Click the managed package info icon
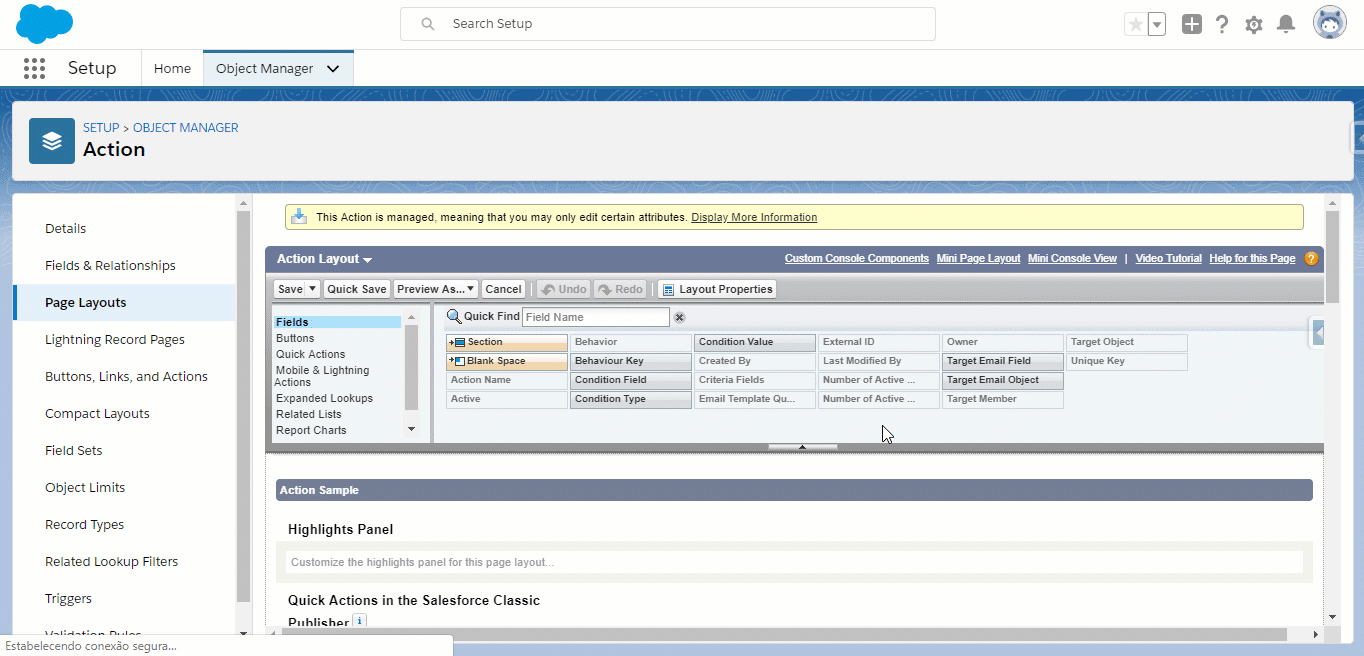The image size is (1364, 656). click(299, 217)
